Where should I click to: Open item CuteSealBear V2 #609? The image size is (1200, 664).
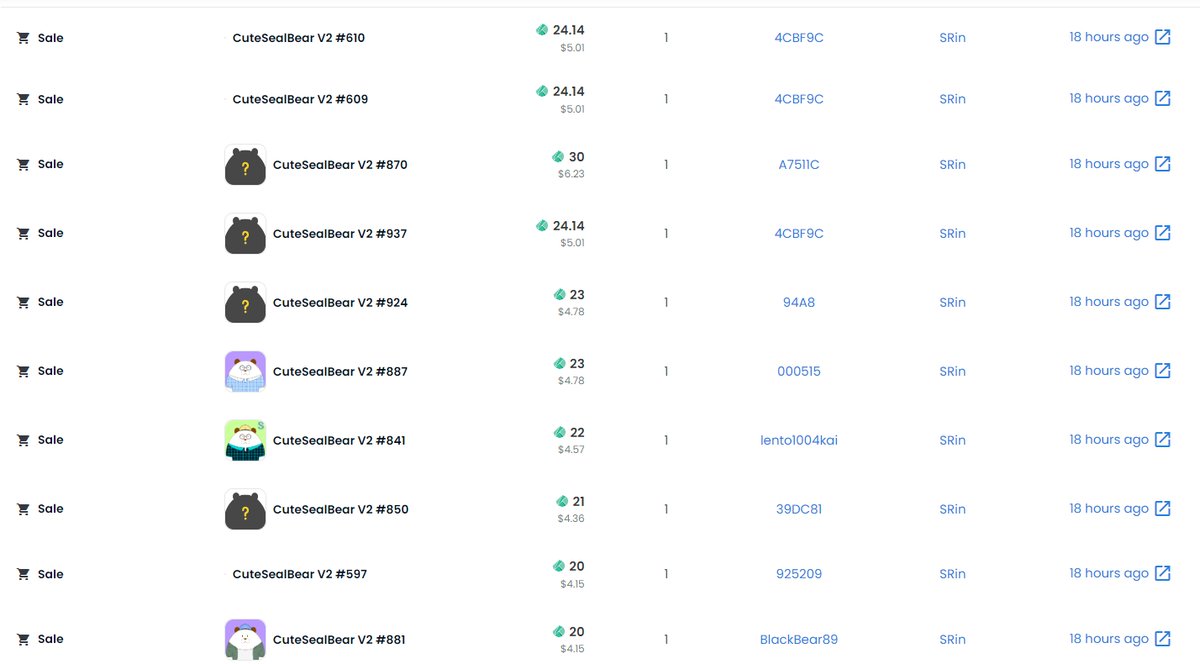pos(300,99)
